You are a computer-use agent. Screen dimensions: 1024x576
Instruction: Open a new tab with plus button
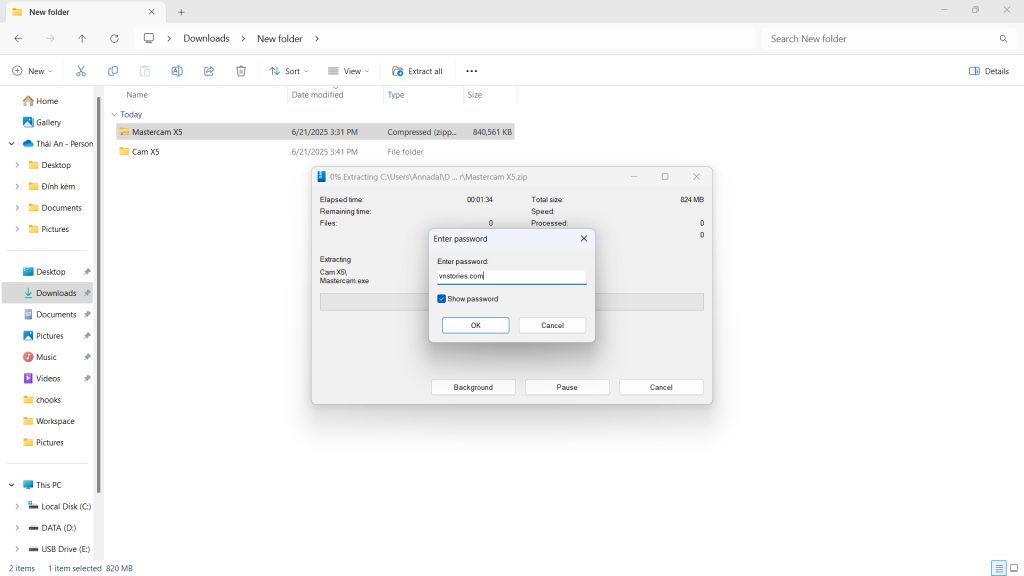182,12
